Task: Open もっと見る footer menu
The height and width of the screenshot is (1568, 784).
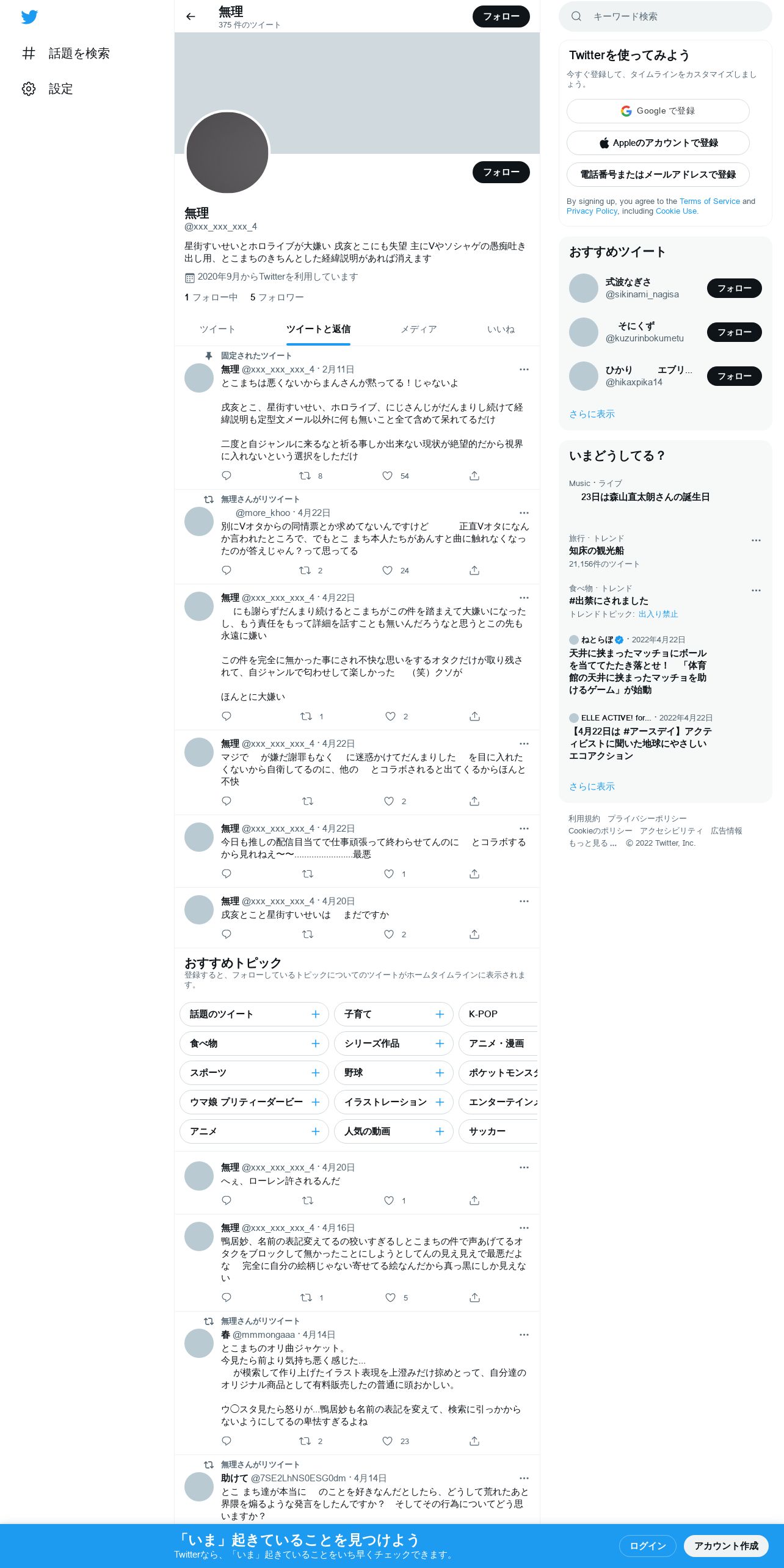Action: click(592, 843)
